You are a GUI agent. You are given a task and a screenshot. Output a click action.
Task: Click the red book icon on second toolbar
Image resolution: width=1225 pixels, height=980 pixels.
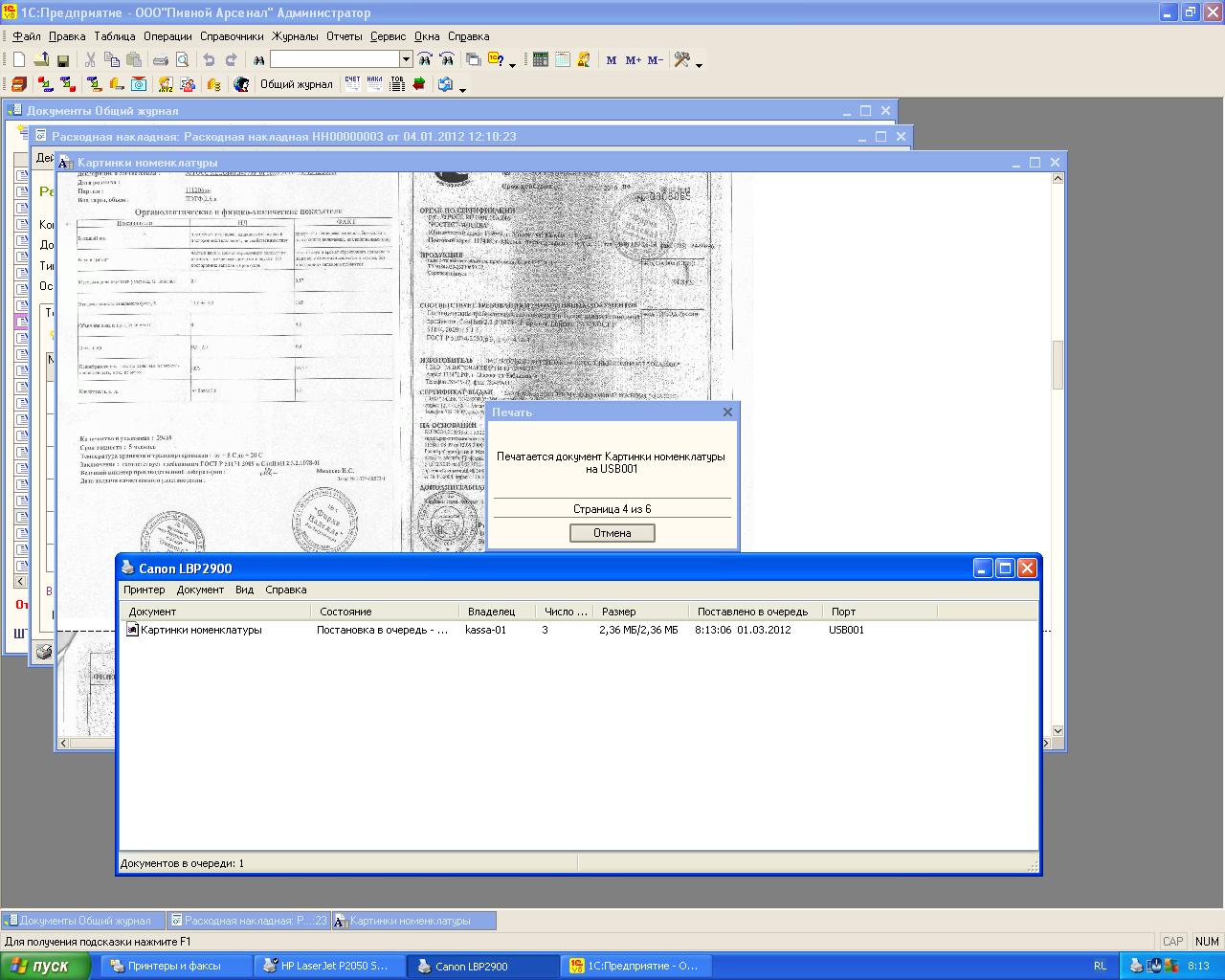tap(19, 84)
